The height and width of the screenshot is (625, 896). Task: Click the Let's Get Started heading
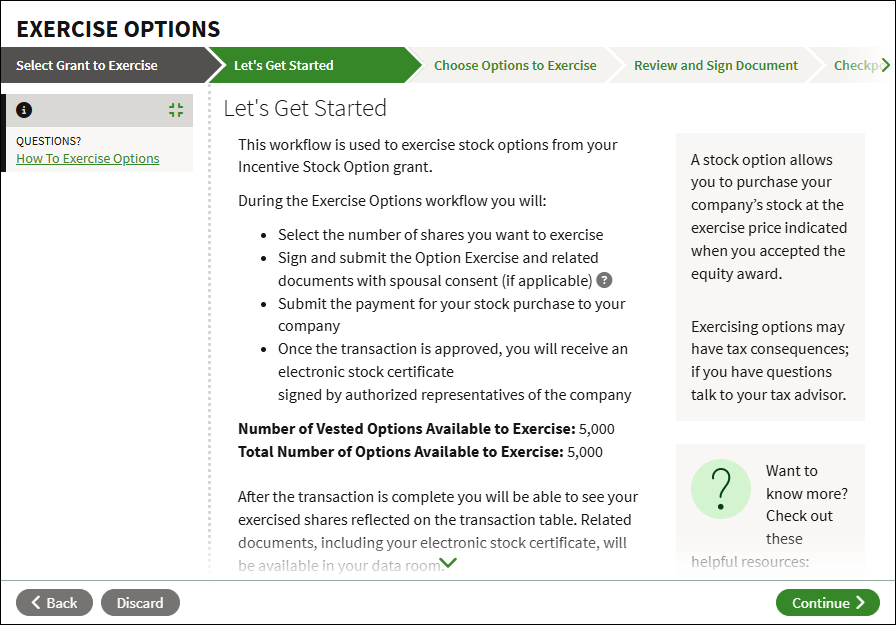click(x=305, y=108)
